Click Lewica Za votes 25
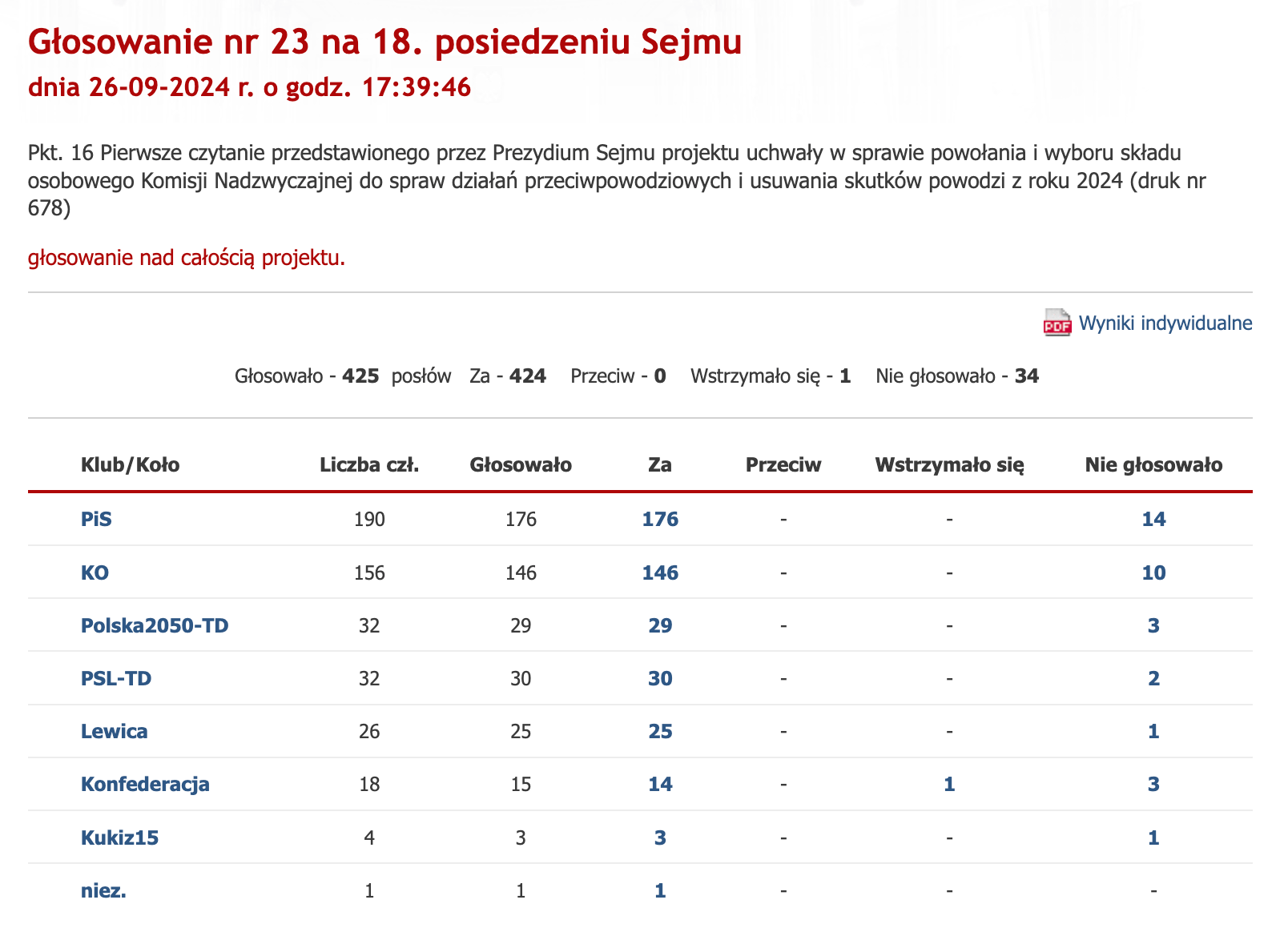This screenshot has height=948, width=1288. [x=660, y=731]
